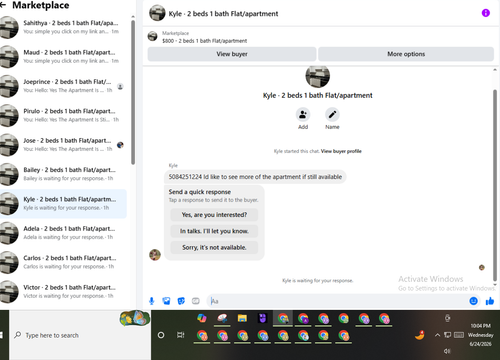Viewport: 500px width, 360px height.
Task: Click the touch keyboard tray icon
Action: [x=459, y=335]
